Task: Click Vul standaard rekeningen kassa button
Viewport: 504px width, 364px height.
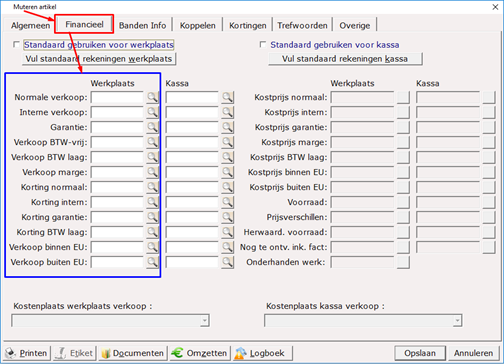Action: (x=345, y=59)
